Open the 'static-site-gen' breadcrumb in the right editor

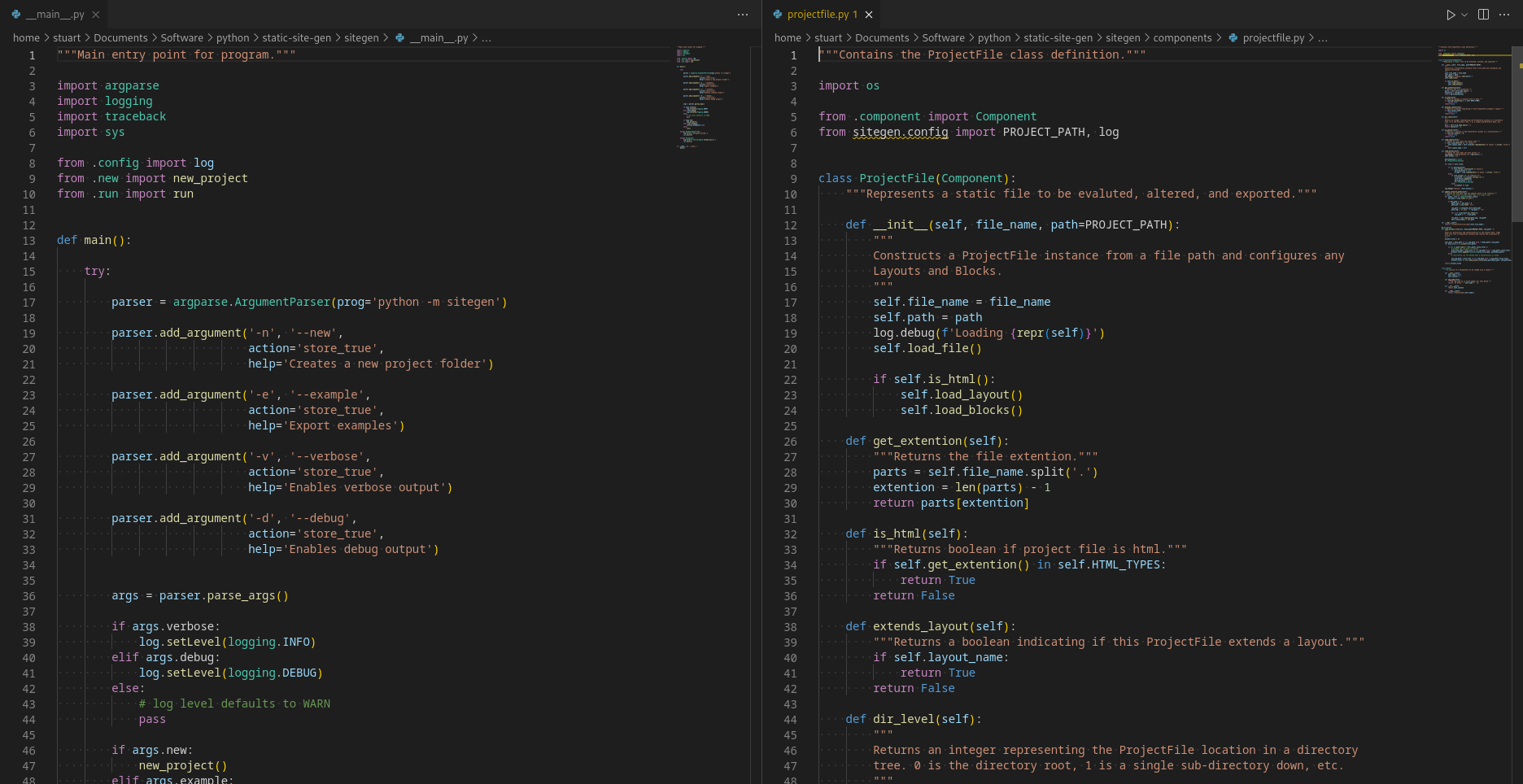point(1058,38)
